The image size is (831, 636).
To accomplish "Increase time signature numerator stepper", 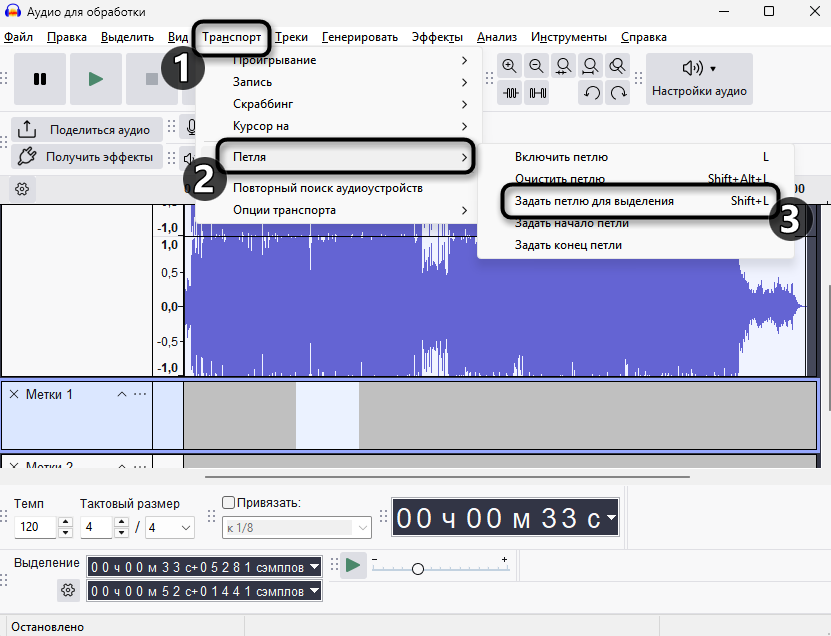I will [x=121, y=522].
